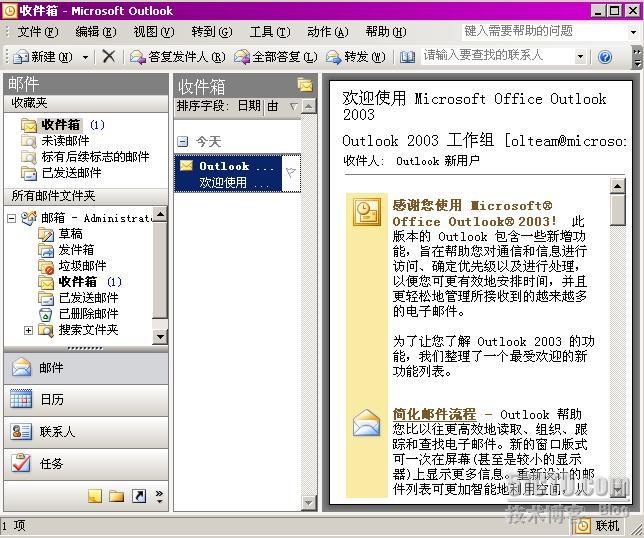The image size is (644, 538).
Task: Open 草稿 drafts folder in folder tree
Action: click(x=70, y=234)
